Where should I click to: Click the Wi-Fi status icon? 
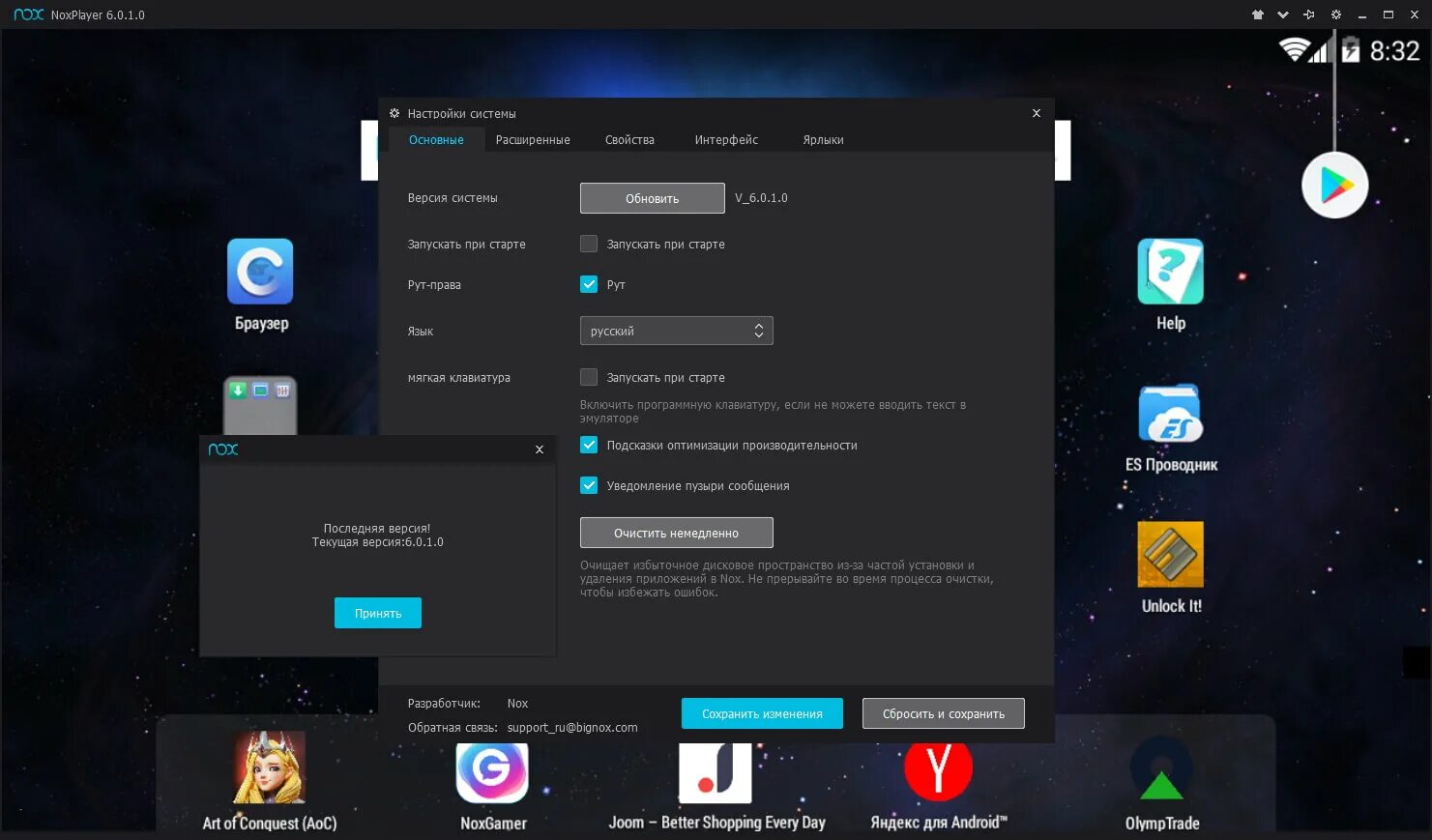(x=1293, y=49)
